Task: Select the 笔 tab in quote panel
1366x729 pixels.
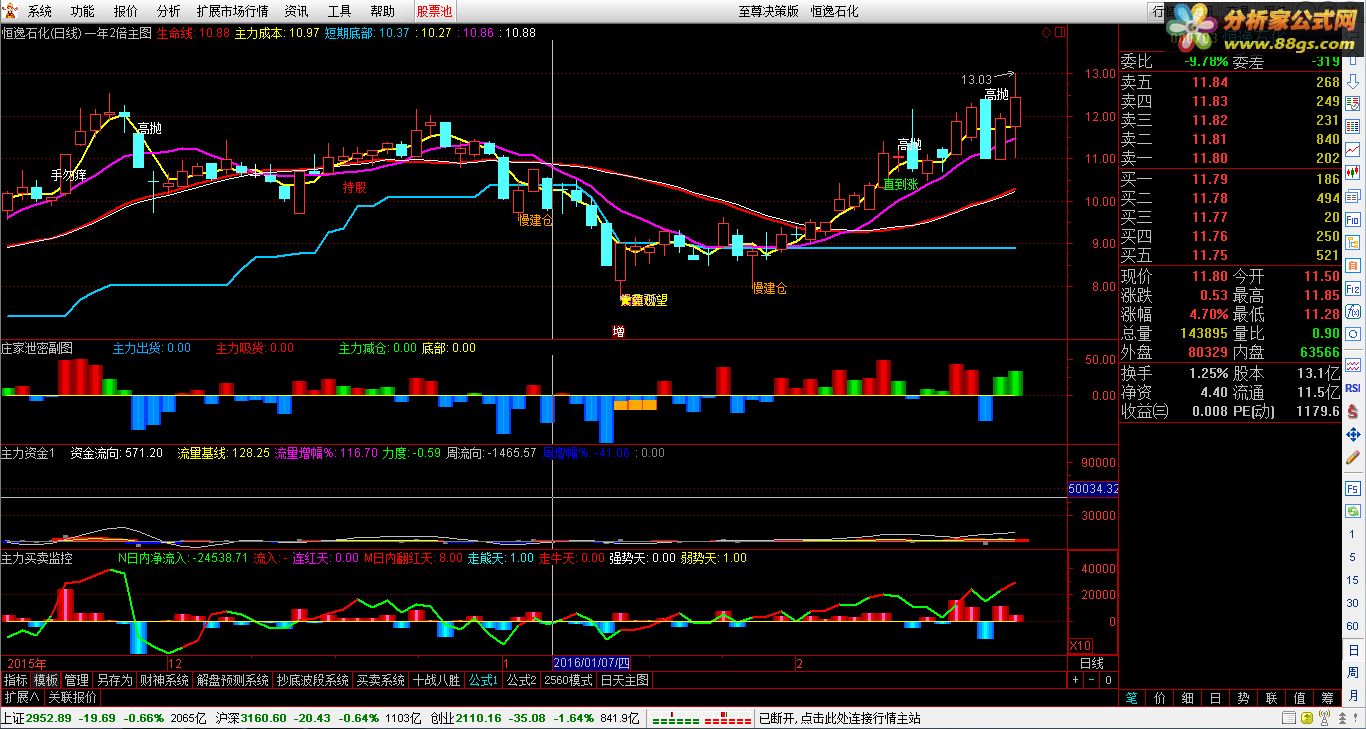Action: click(1131, 698)
